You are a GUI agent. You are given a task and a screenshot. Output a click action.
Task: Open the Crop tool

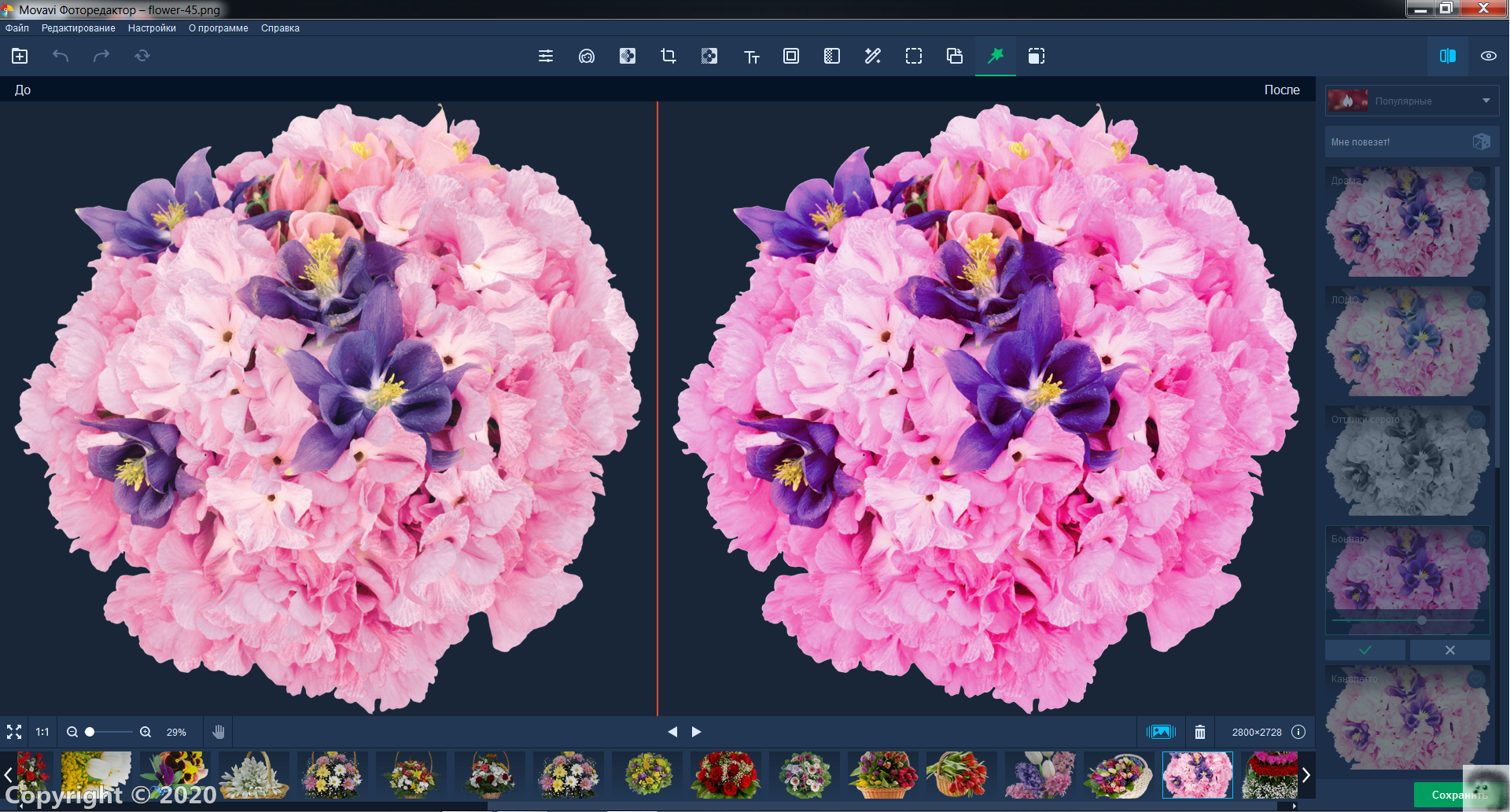(668, 56)
